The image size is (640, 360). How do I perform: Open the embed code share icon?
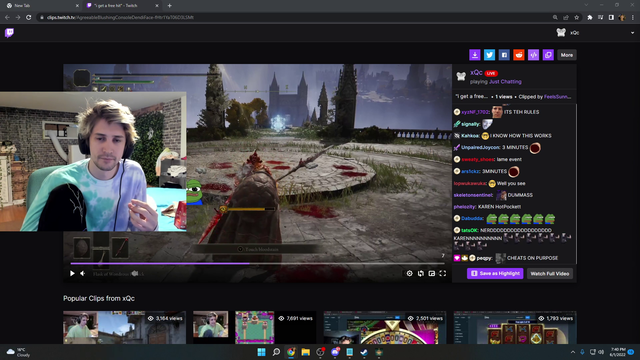[x=533, y=55]
